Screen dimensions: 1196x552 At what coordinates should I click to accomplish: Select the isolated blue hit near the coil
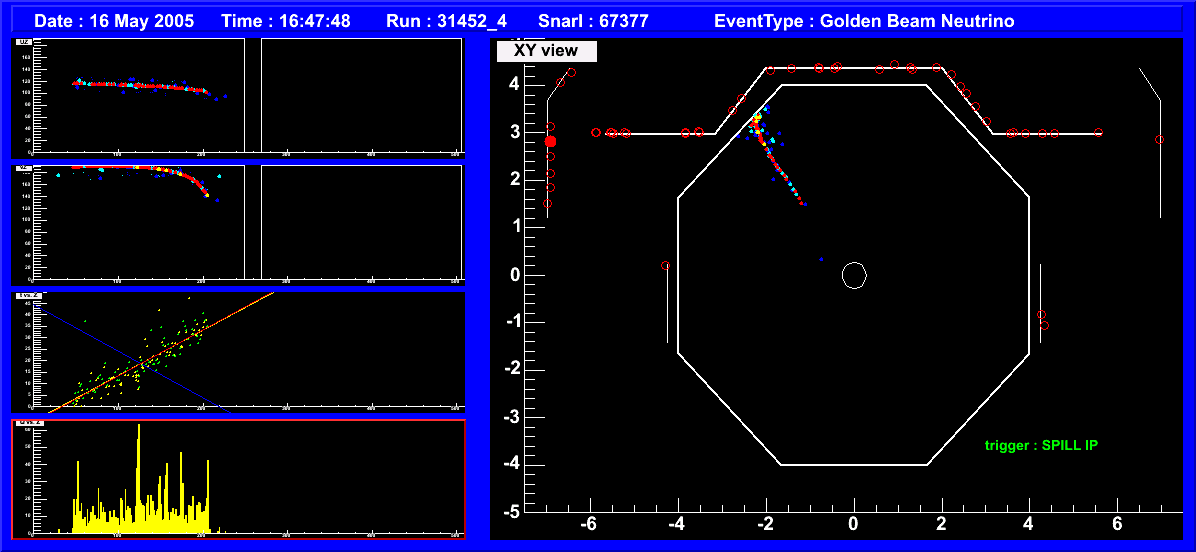tap(822, 259)
